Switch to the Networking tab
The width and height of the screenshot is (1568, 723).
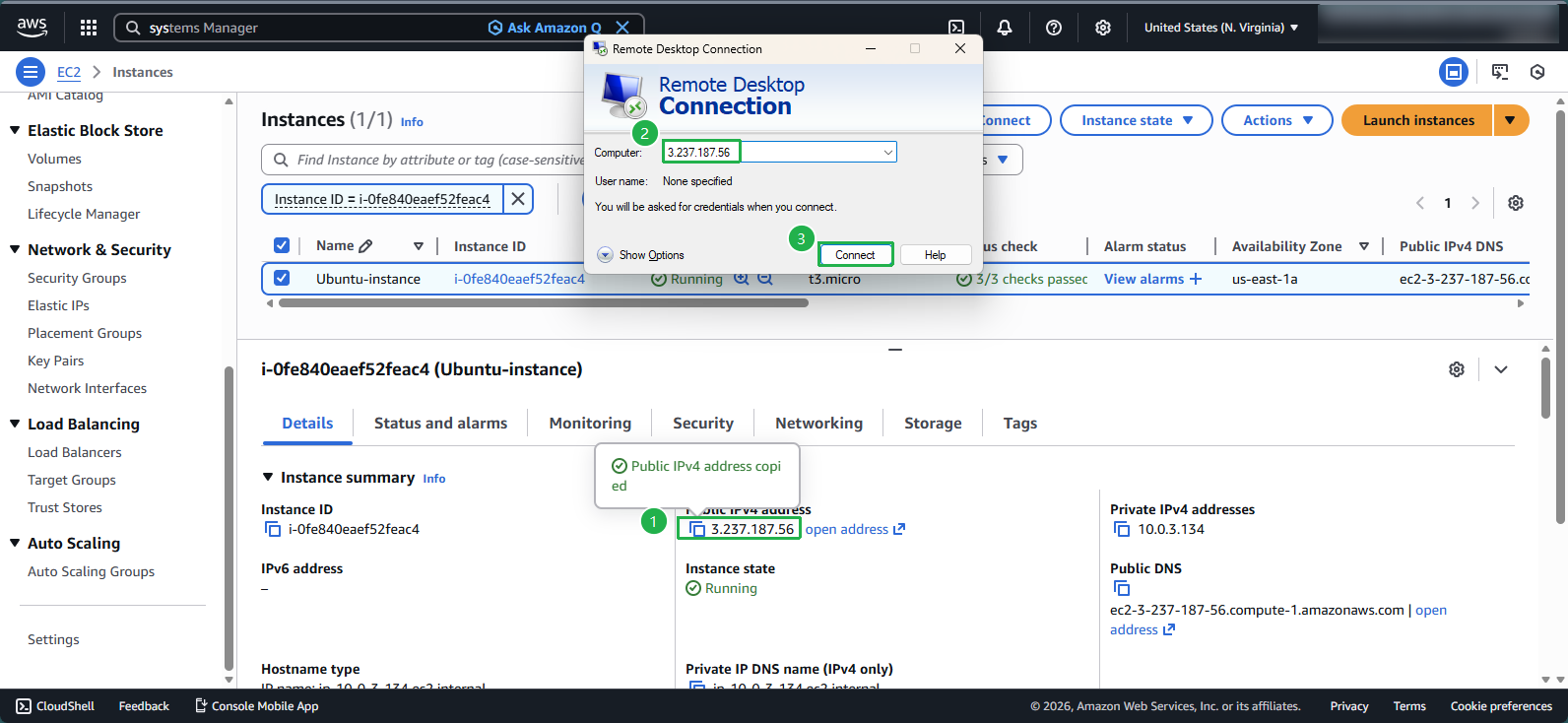(x=818, y=424)
